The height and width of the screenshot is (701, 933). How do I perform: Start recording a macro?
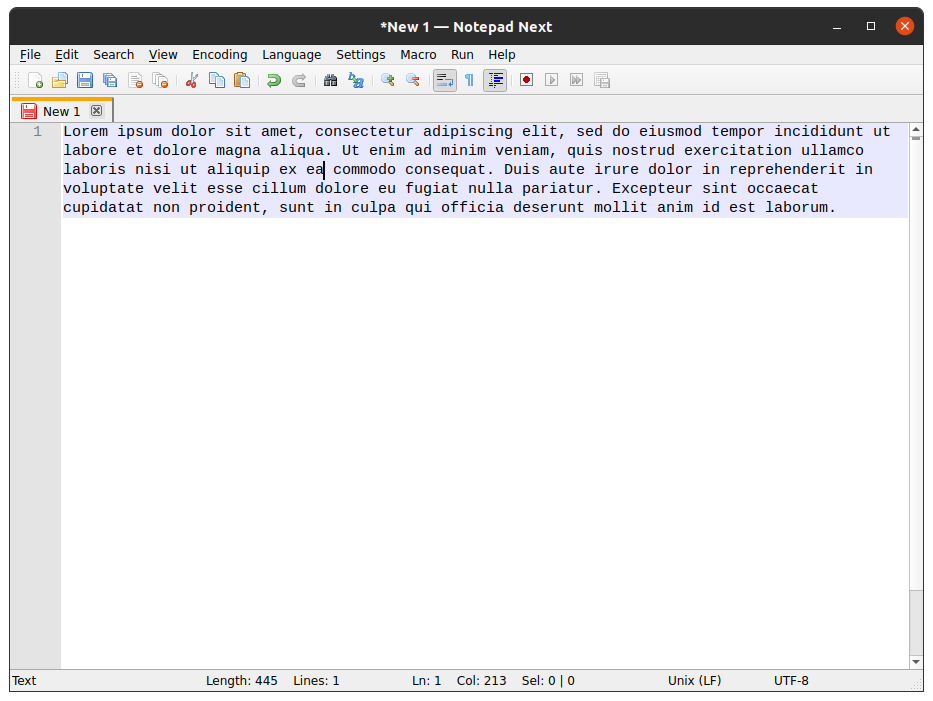pos(526,80)
